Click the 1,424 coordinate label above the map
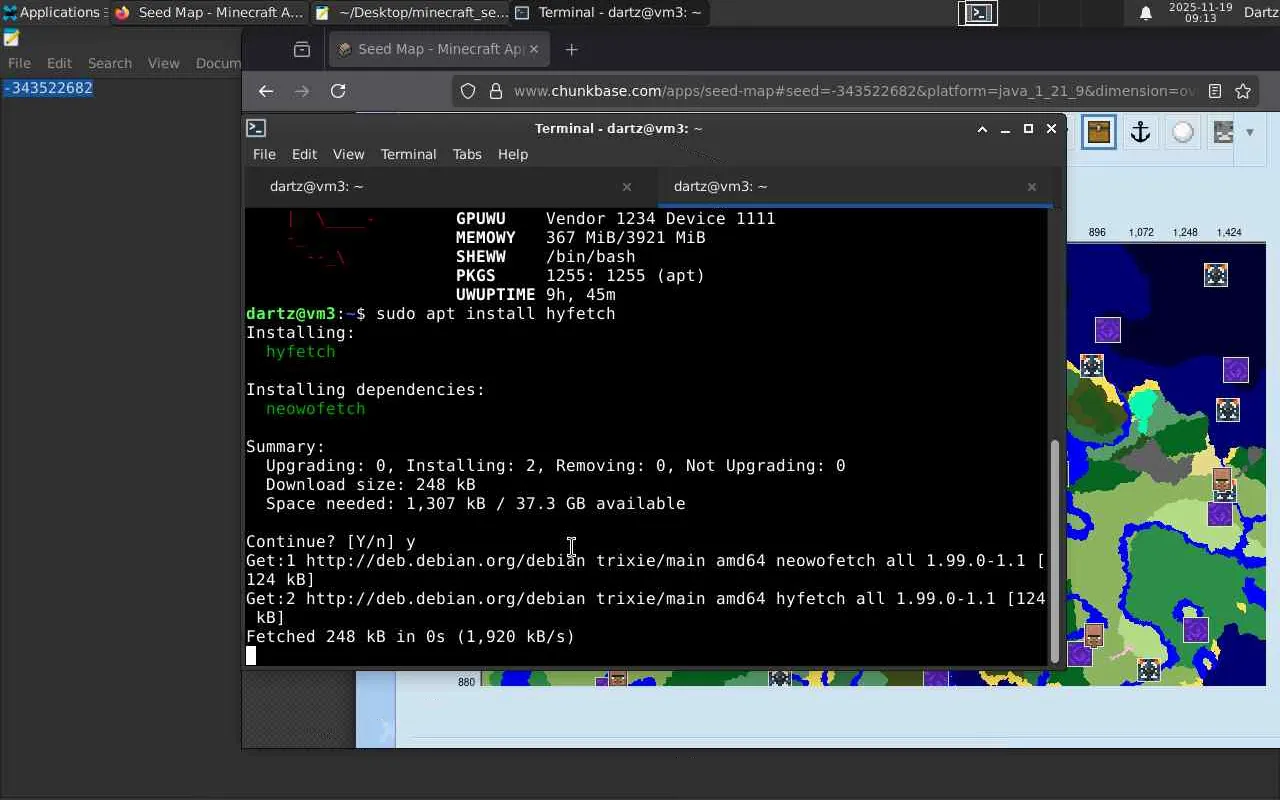The image size is (1280, 800). point(1229,232)
